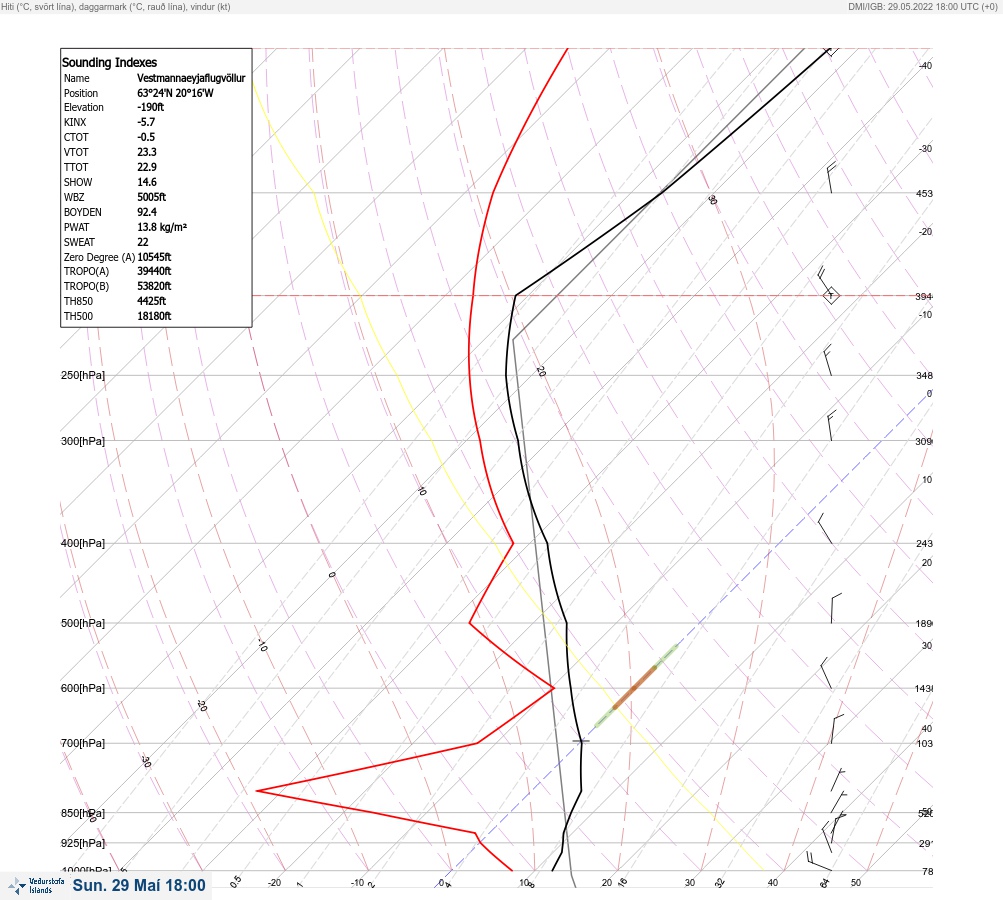
Task: Click the TROPO(A) value '39440ft'
Action: (x=154, y=271)
